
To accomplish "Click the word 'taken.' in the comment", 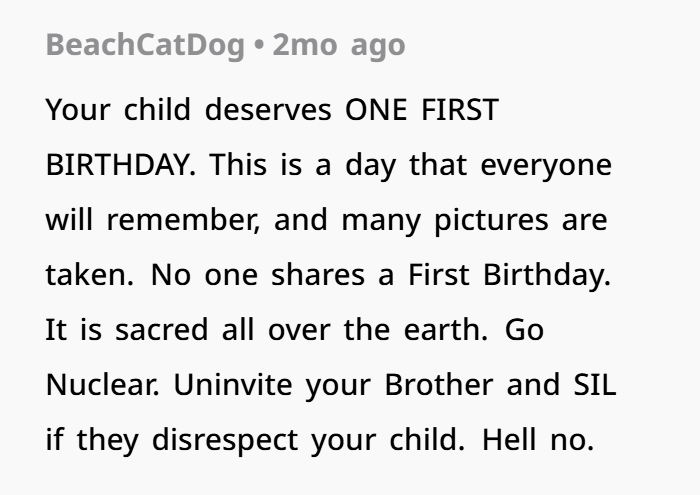I will coord(90,275).
